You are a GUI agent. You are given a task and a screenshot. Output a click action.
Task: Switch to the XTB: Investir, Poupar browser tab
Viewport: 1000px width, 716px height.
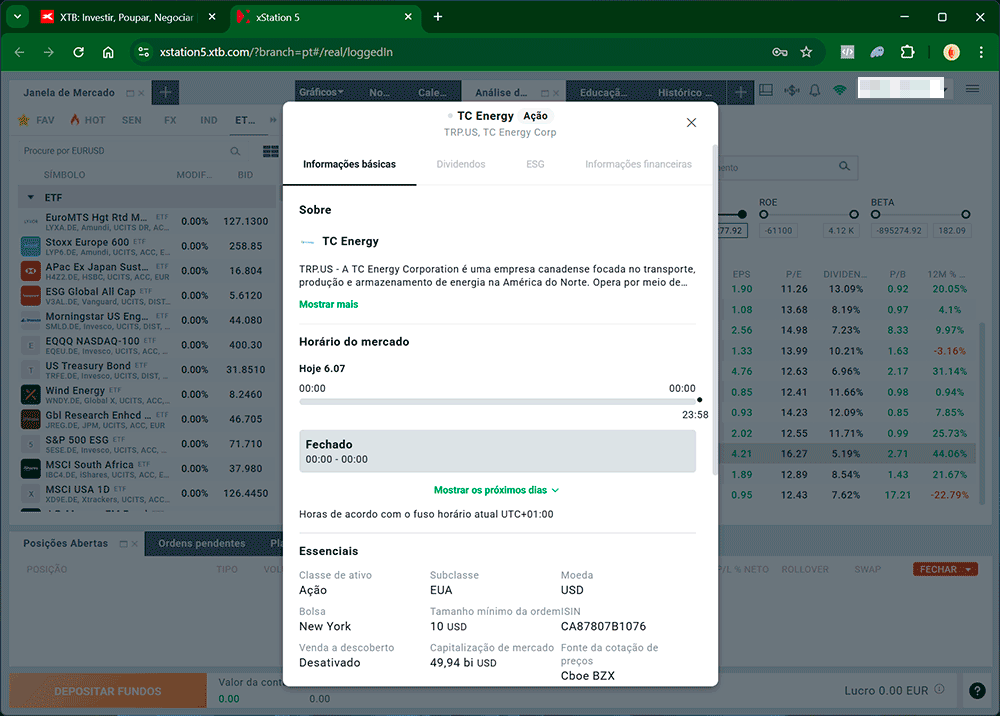(x=126, y=17)
